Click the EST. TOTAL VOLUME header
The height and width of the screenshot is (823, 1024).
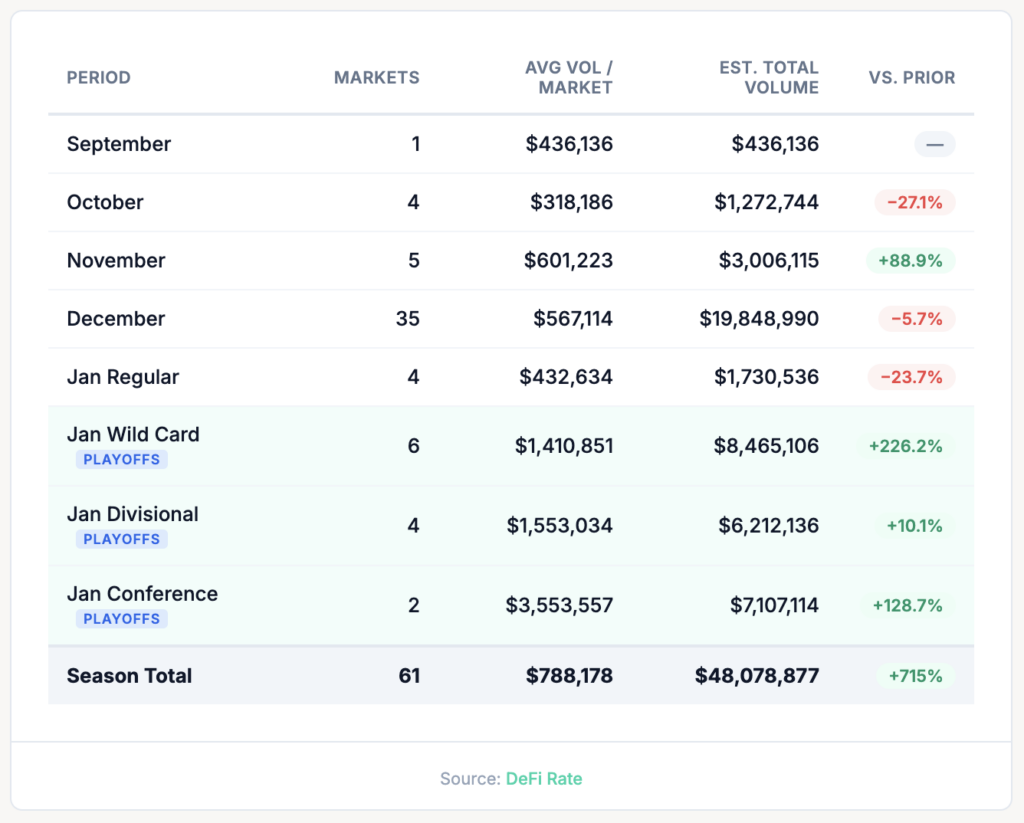pyautogui.click(x=768, y=77)
